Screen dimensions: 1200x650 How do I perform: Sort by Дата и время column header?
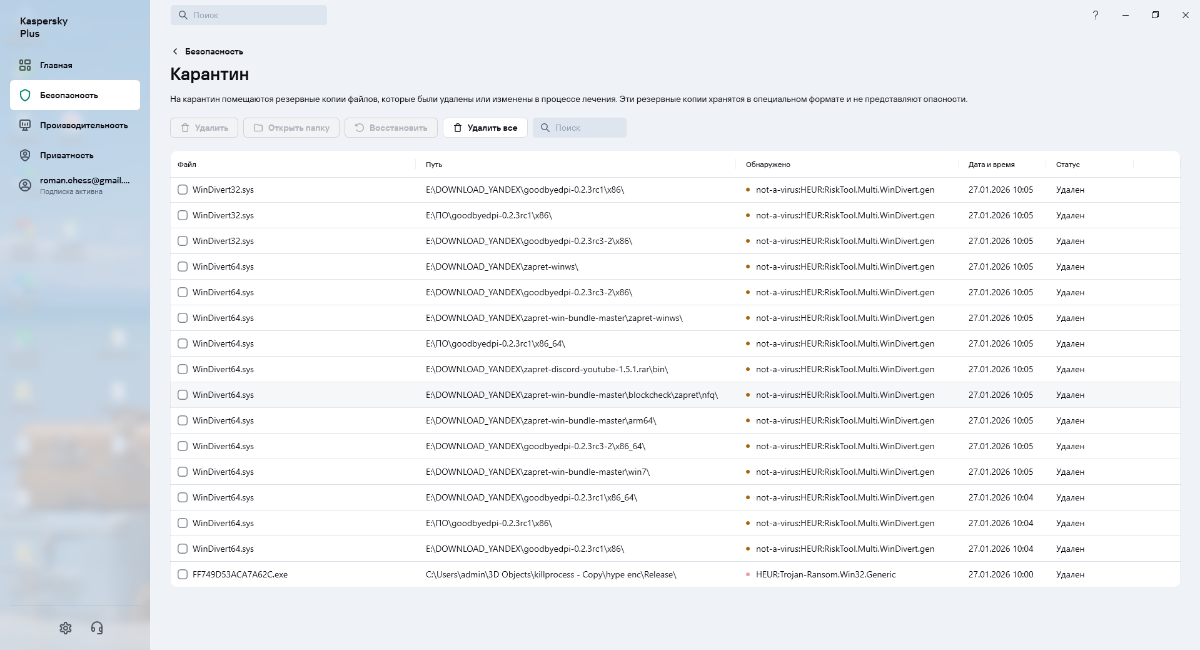tap(990, 164)
